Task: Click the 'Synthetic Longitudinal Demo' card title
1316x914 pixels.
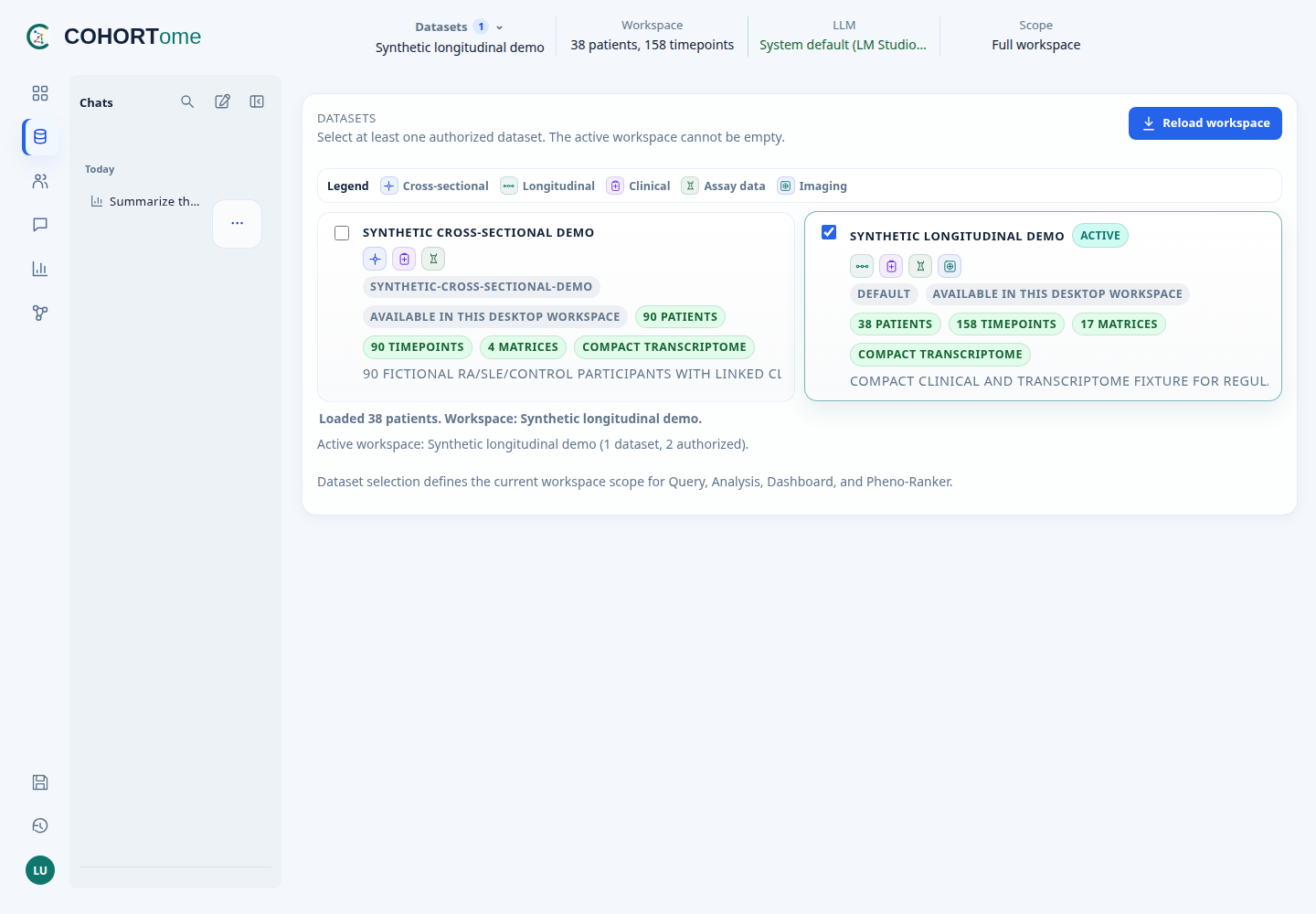Action: [957, 236]
